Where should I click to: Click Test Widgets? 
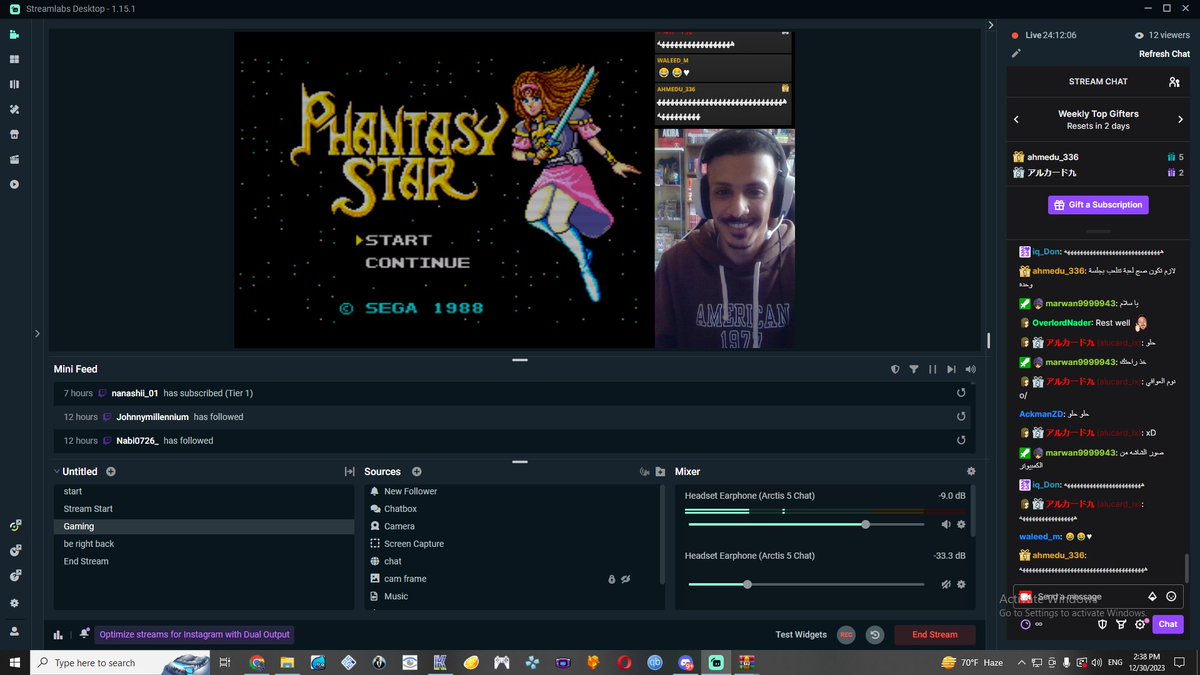(x=801, y=634)
